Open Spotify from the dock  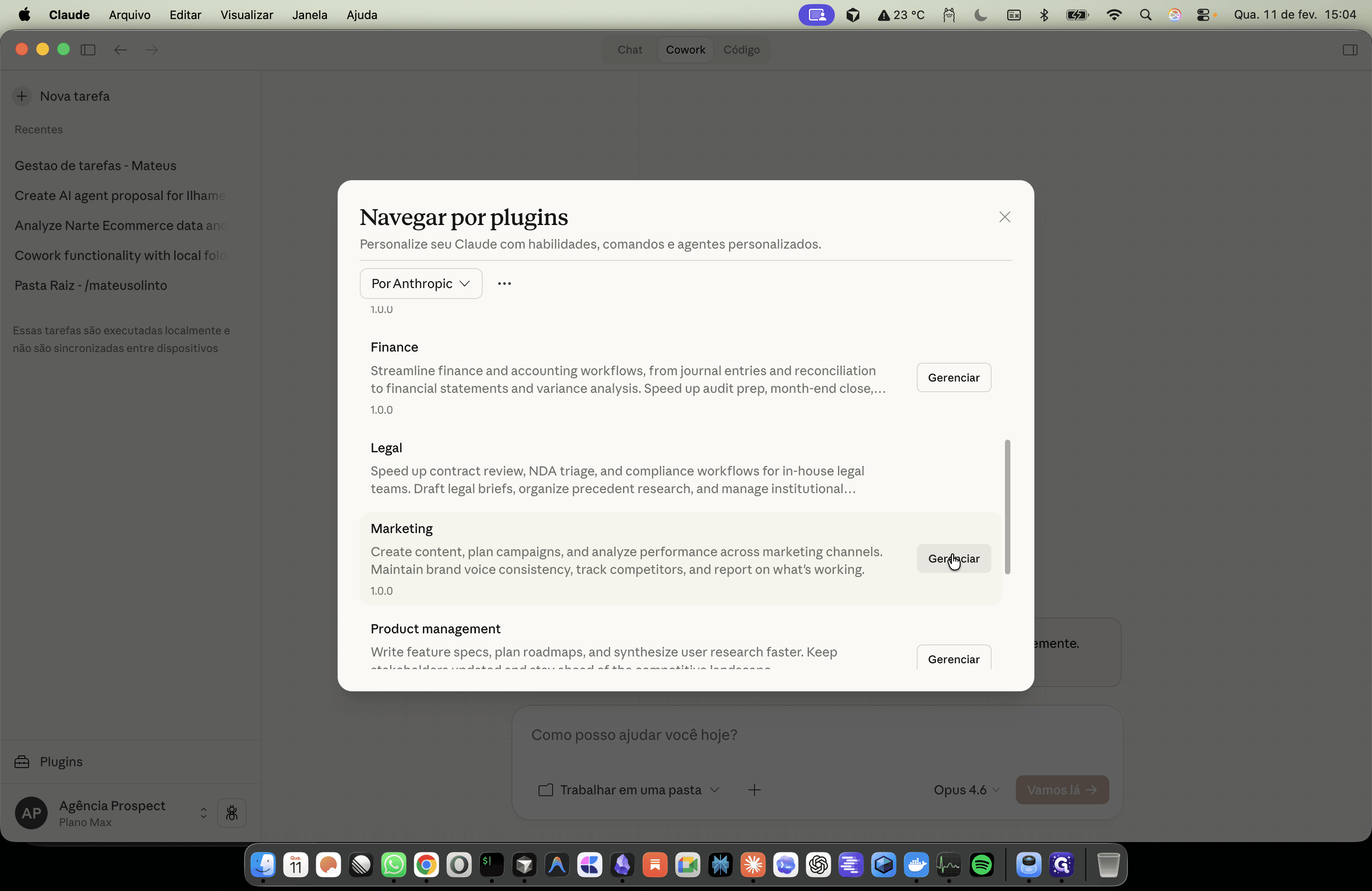tap(982, 865)
